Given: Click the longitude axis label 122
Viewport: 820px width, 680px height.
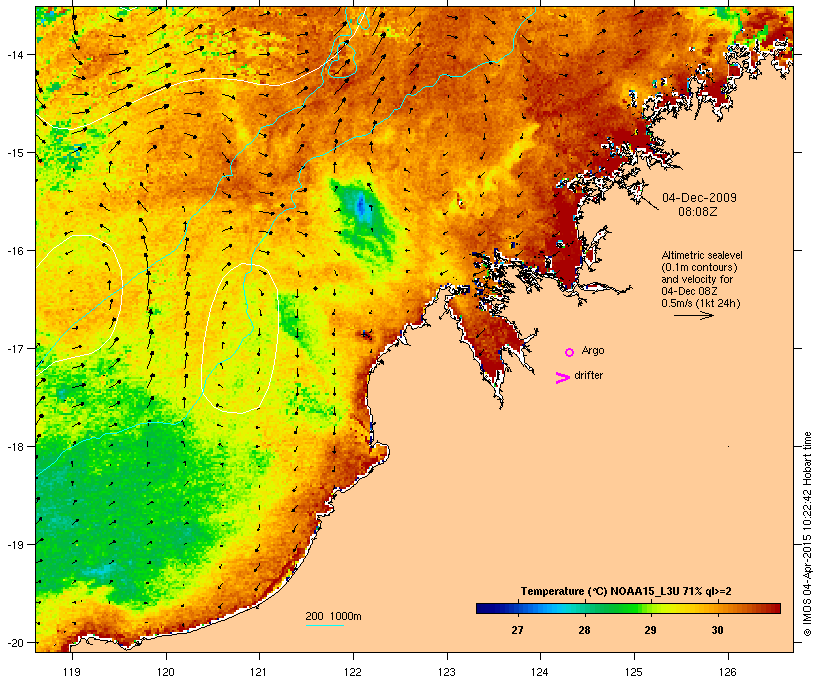Looking at the screenshot, I should pyautogui.click(x=353, y=672).
